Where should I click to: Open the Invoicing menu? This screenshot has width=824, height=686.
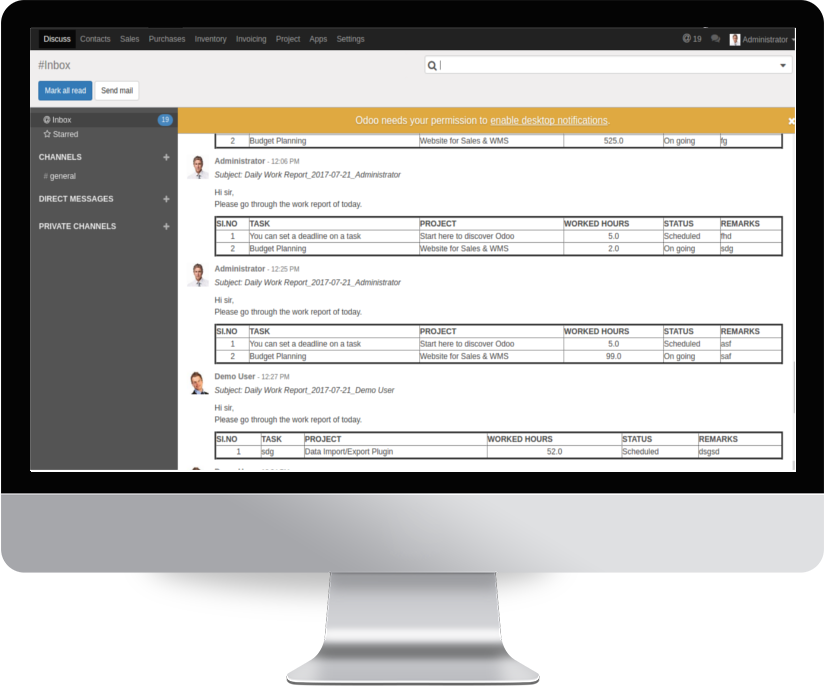pyautogui.click(x=251, y=39)
